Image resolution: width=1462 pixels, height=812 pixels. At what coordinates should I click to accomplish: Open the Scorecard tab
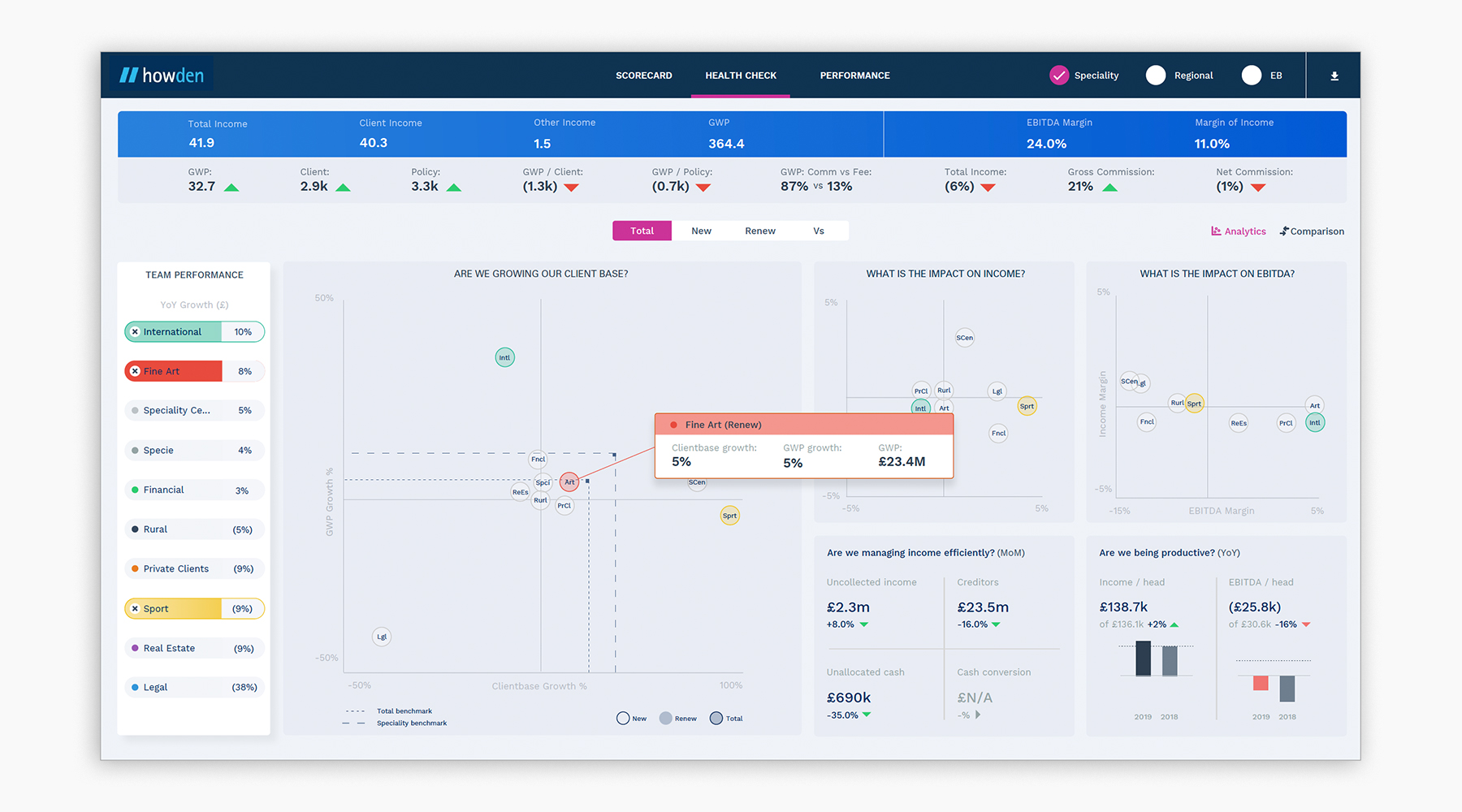tap(644, 76)
